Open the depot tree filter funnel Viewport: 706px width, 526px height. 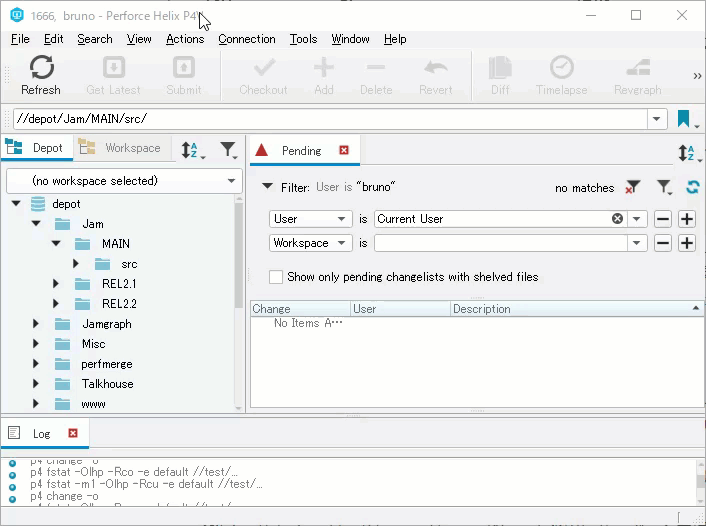click(x=229, y=150)
